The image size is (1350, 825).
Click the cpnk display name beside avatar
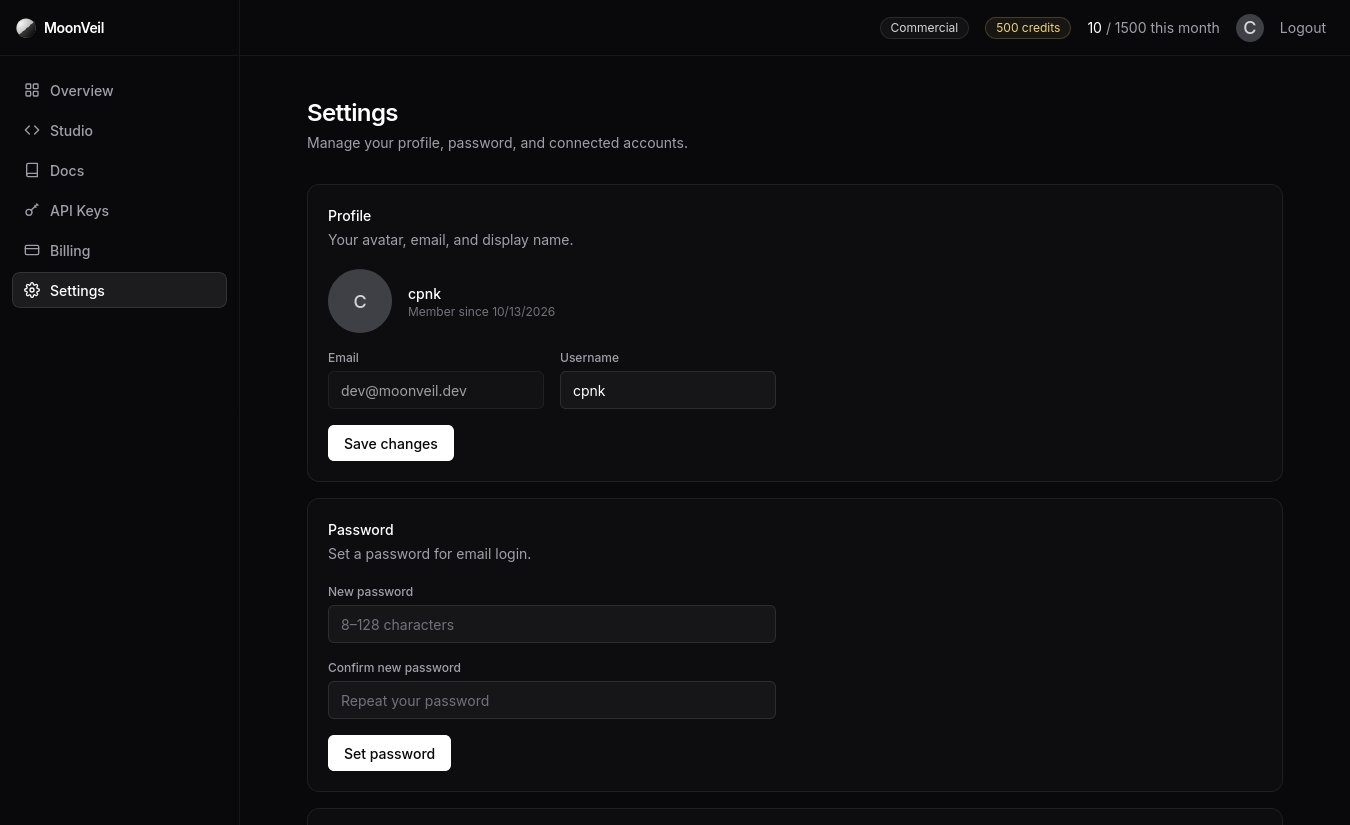click(424, 294)
